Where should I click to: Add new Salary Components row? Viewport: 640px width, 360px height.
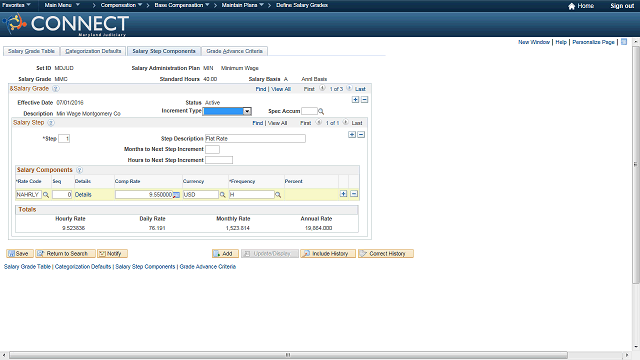tap(344, 194)
